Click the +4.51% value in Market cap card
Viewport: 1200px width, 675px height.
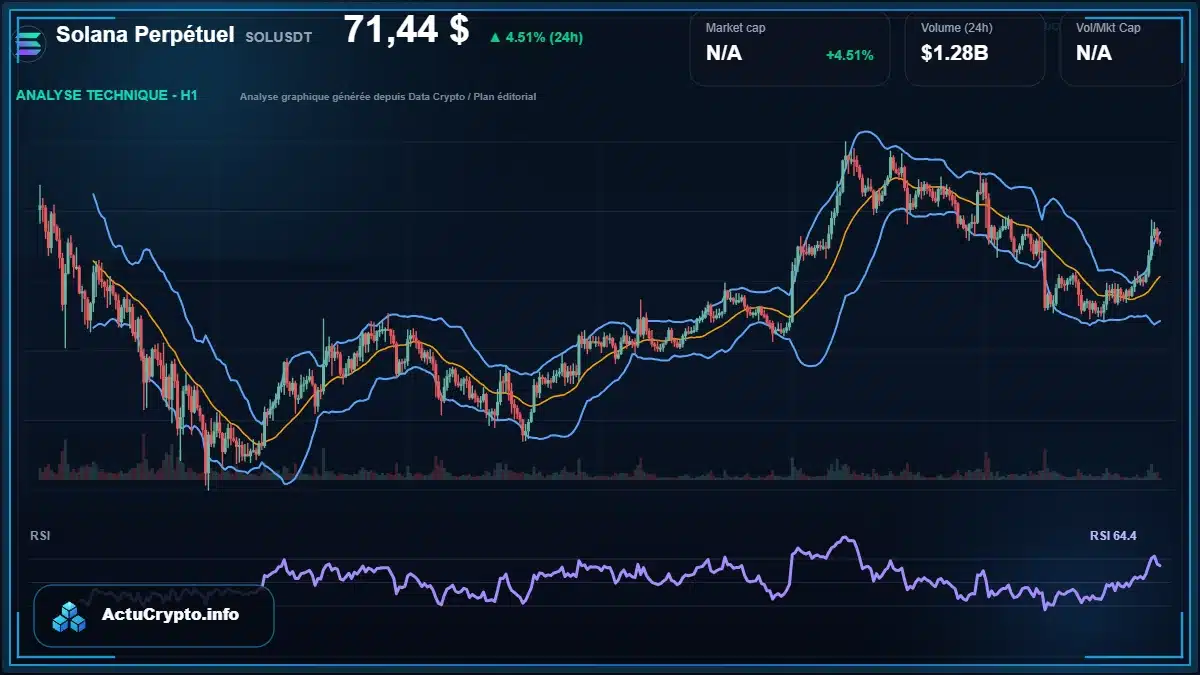pos(849,55)
